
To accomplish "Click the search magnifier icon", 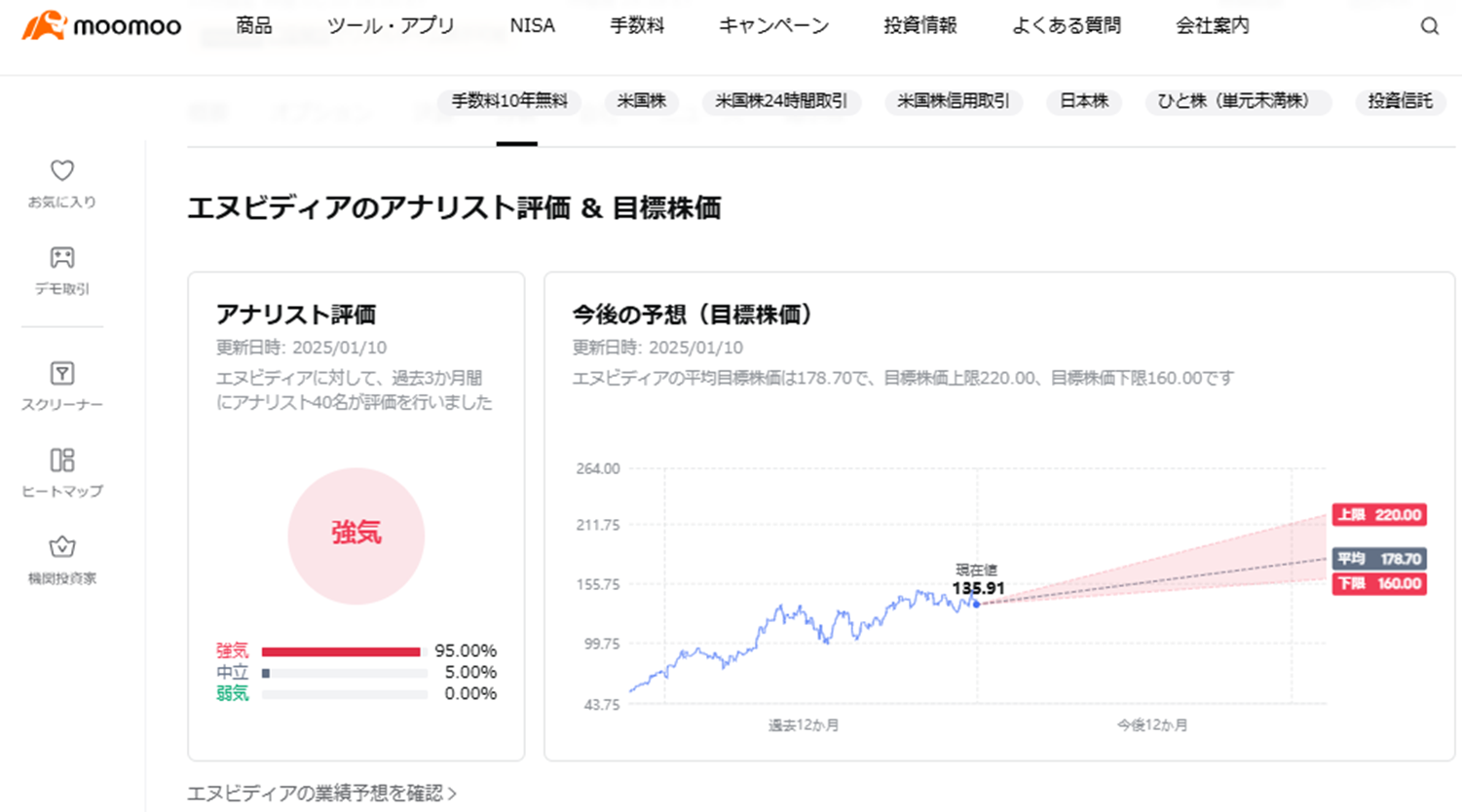I will [1429, 26].
